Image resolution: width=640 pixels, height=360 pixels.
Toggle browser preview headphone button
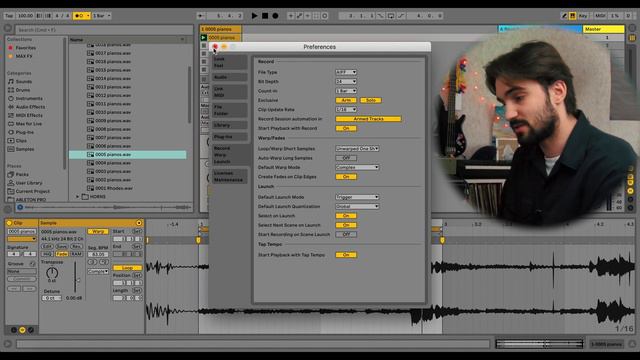point(20,207)
